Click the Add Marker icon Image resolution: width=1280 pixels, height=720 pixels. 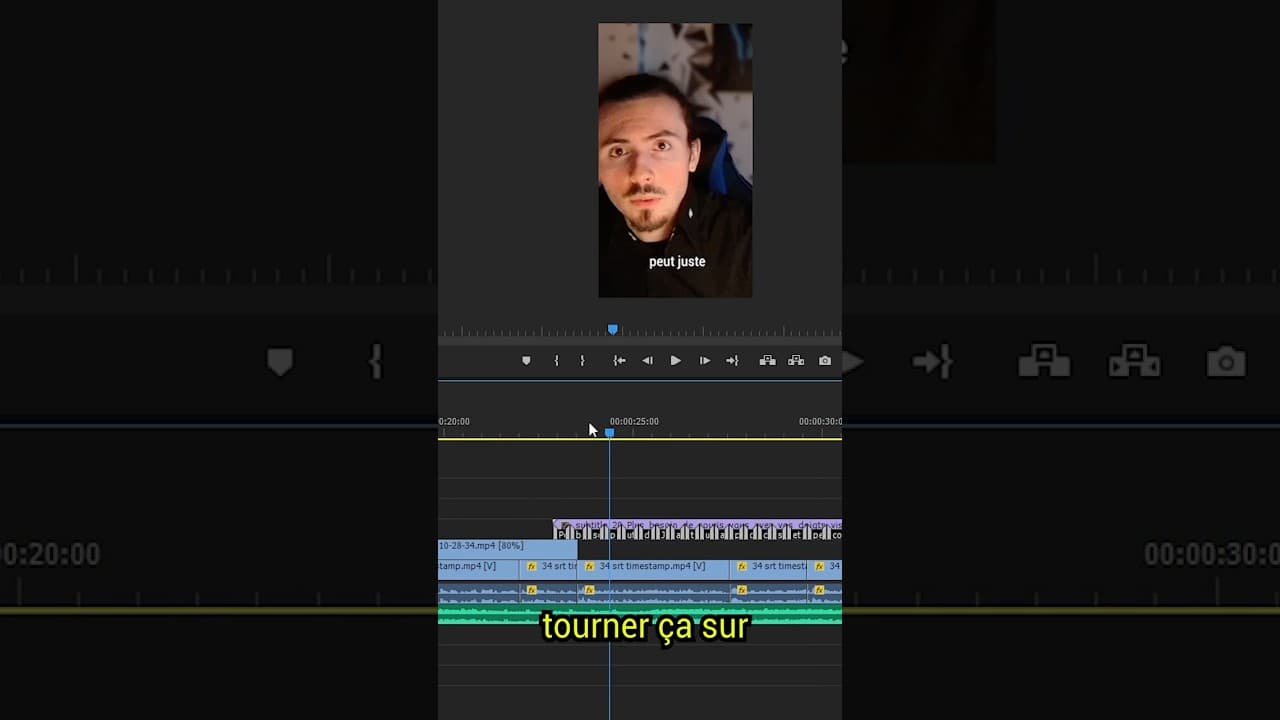tap(527, 361)
